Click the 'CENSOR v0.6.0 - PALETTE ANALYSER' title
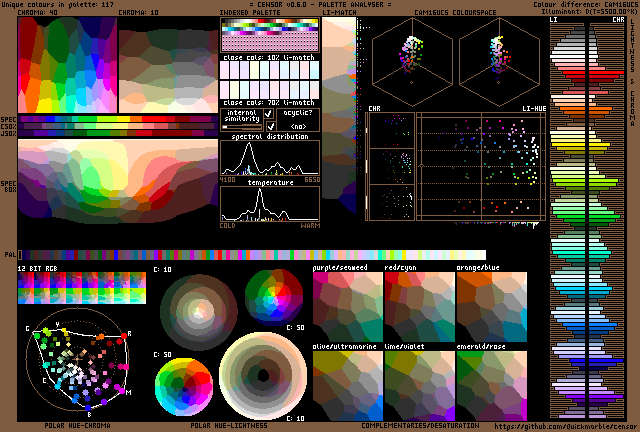640x432 pixels. [x=320, y=5]
